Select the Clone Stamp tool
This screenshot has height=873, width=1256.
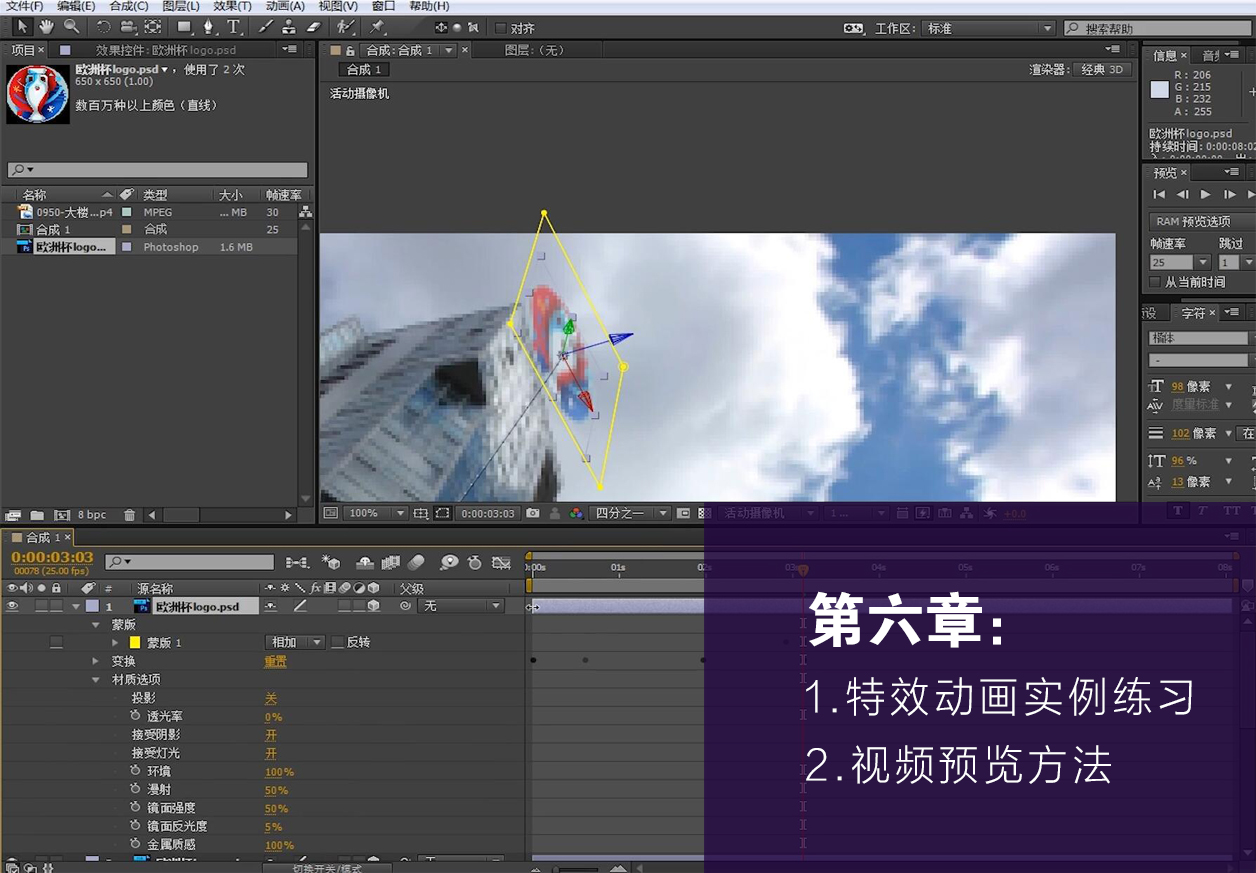289,27
